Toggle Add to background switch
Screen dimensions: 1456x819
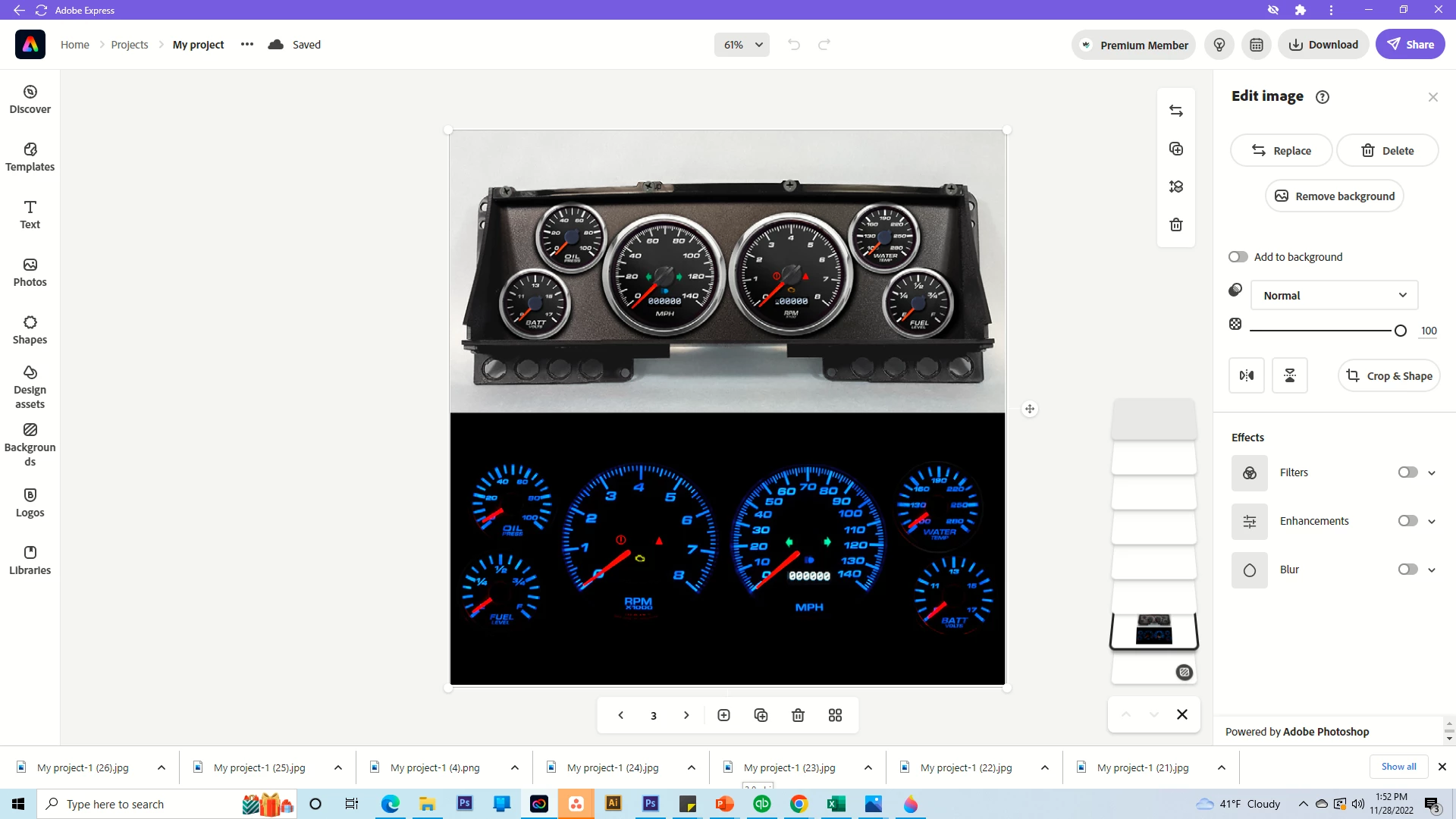pos(1238,257)
